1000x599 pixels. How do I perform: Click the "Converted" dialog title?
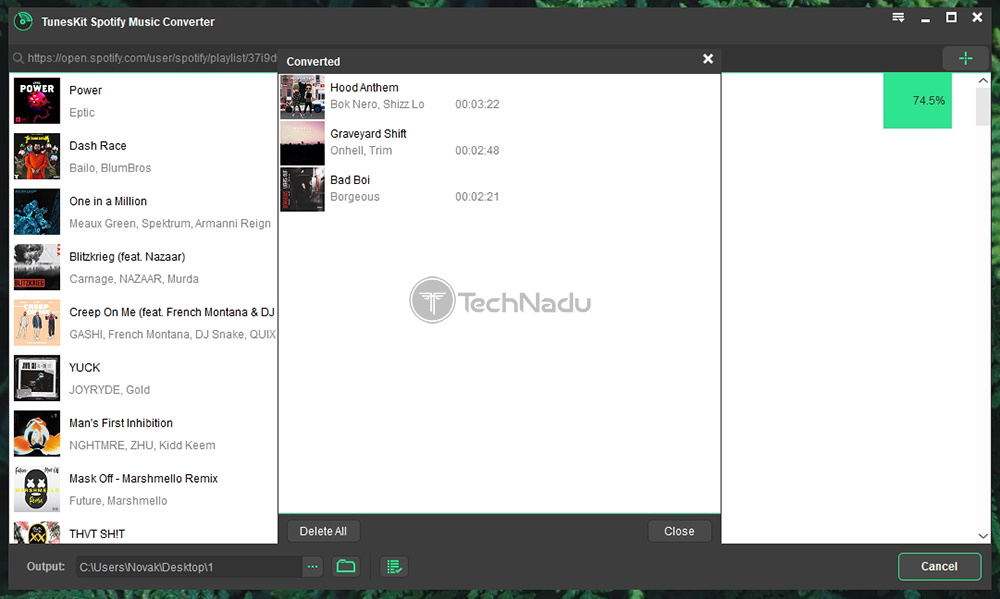tap(313, 62)
